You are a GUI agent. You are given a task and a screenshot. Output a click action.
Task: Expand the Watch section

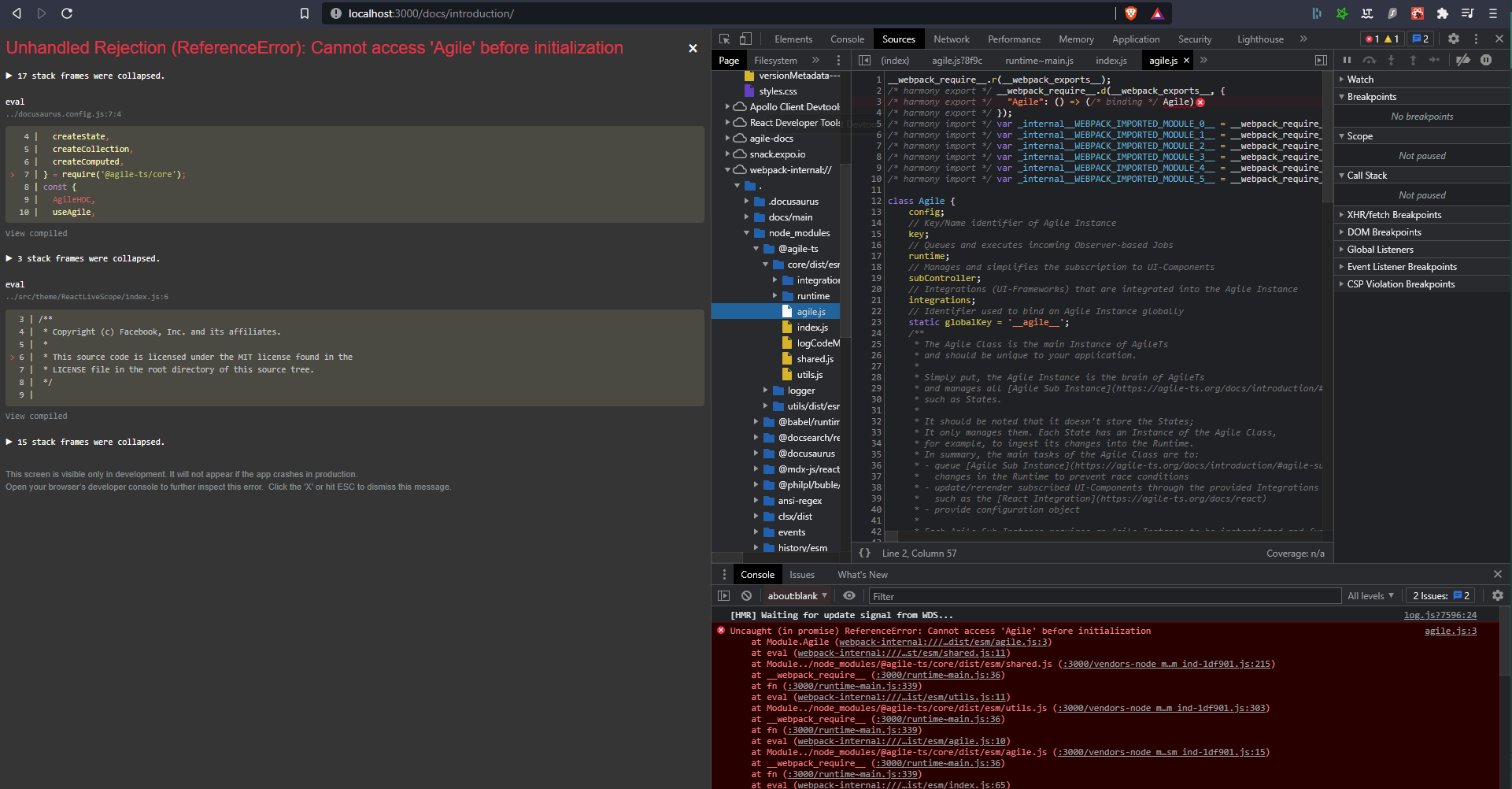(1359, 79)
